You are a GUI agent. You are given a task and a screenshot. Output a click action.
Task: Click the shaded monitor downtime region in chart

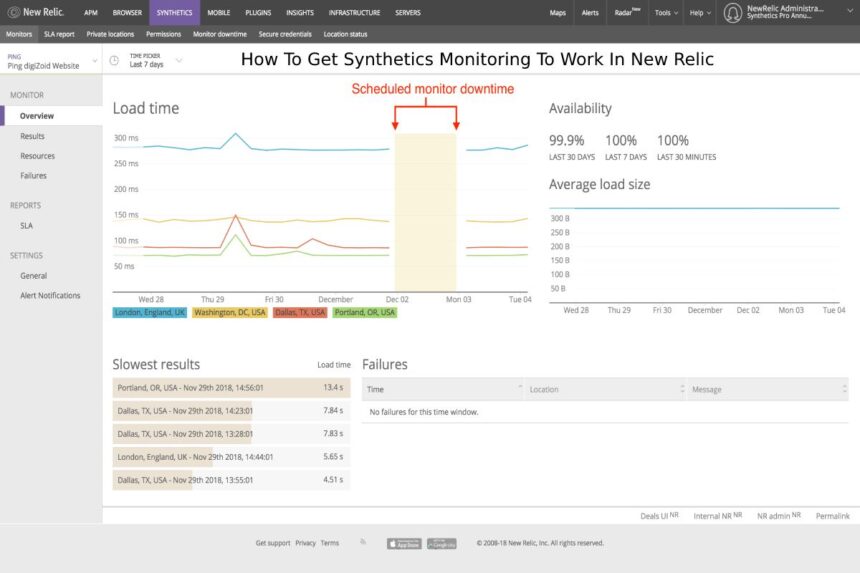click(x=426, y=212)
